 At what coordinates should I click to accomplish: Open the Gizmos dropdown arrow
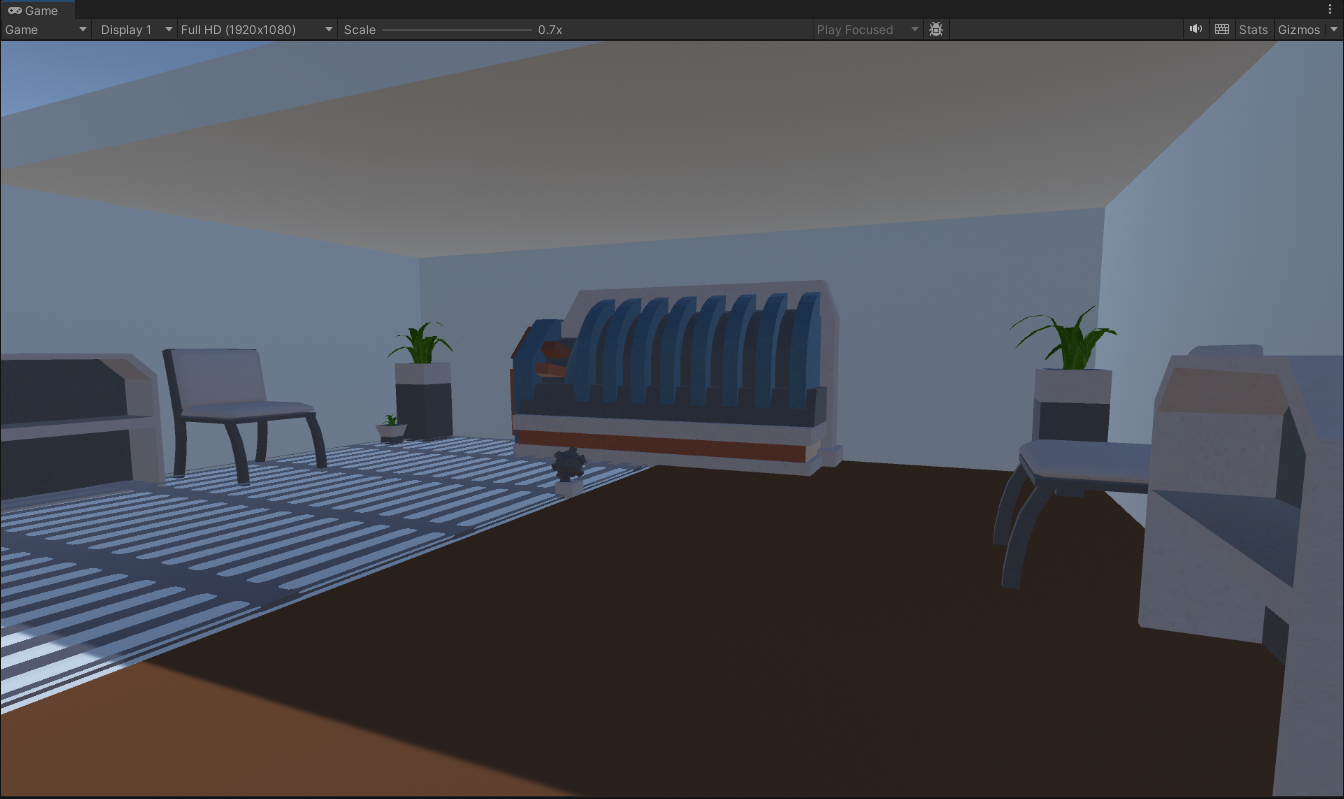point(1333,30)
